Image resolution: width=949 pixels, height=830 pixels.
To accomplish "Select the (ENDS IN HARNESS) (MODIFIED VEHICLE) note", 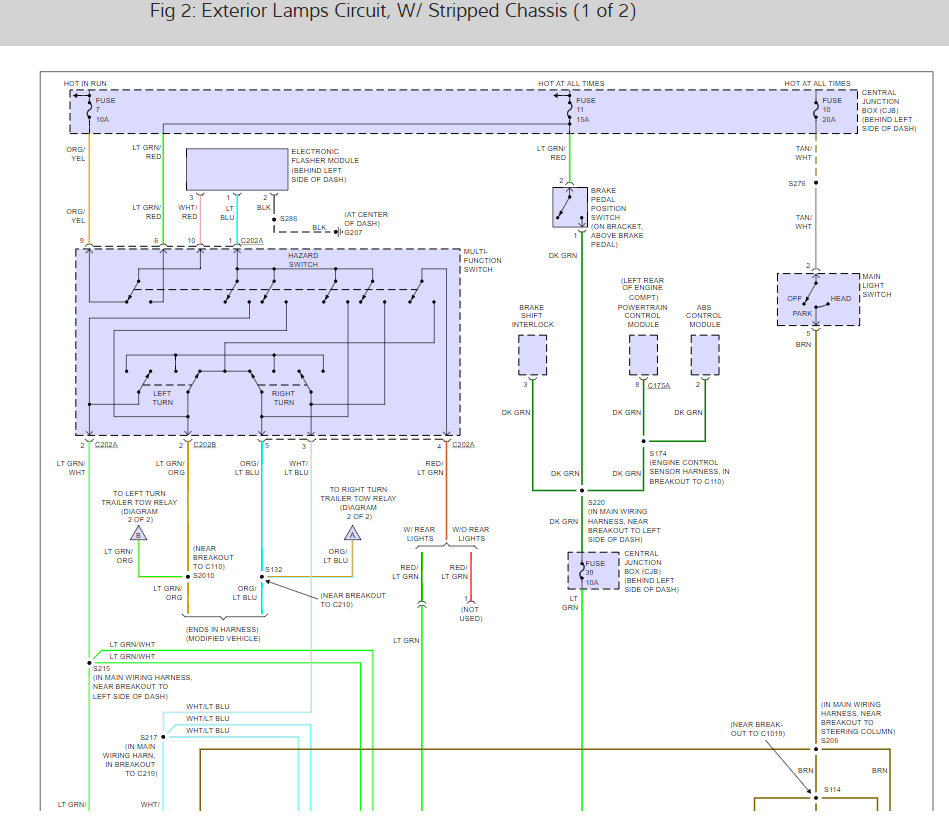I will (x=223, y=634).
